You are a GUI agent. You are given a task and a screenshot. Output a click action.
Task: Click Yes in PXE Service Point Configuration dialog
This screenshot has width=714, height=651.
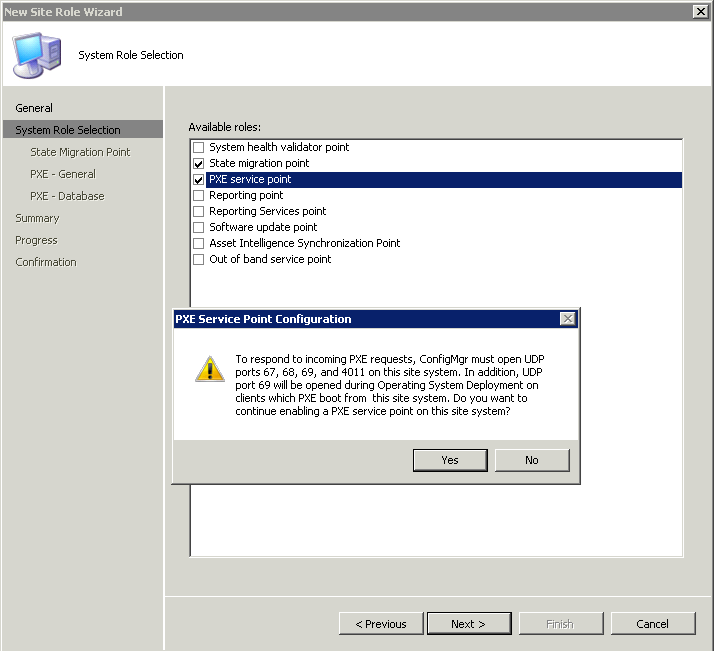(450, 460)
